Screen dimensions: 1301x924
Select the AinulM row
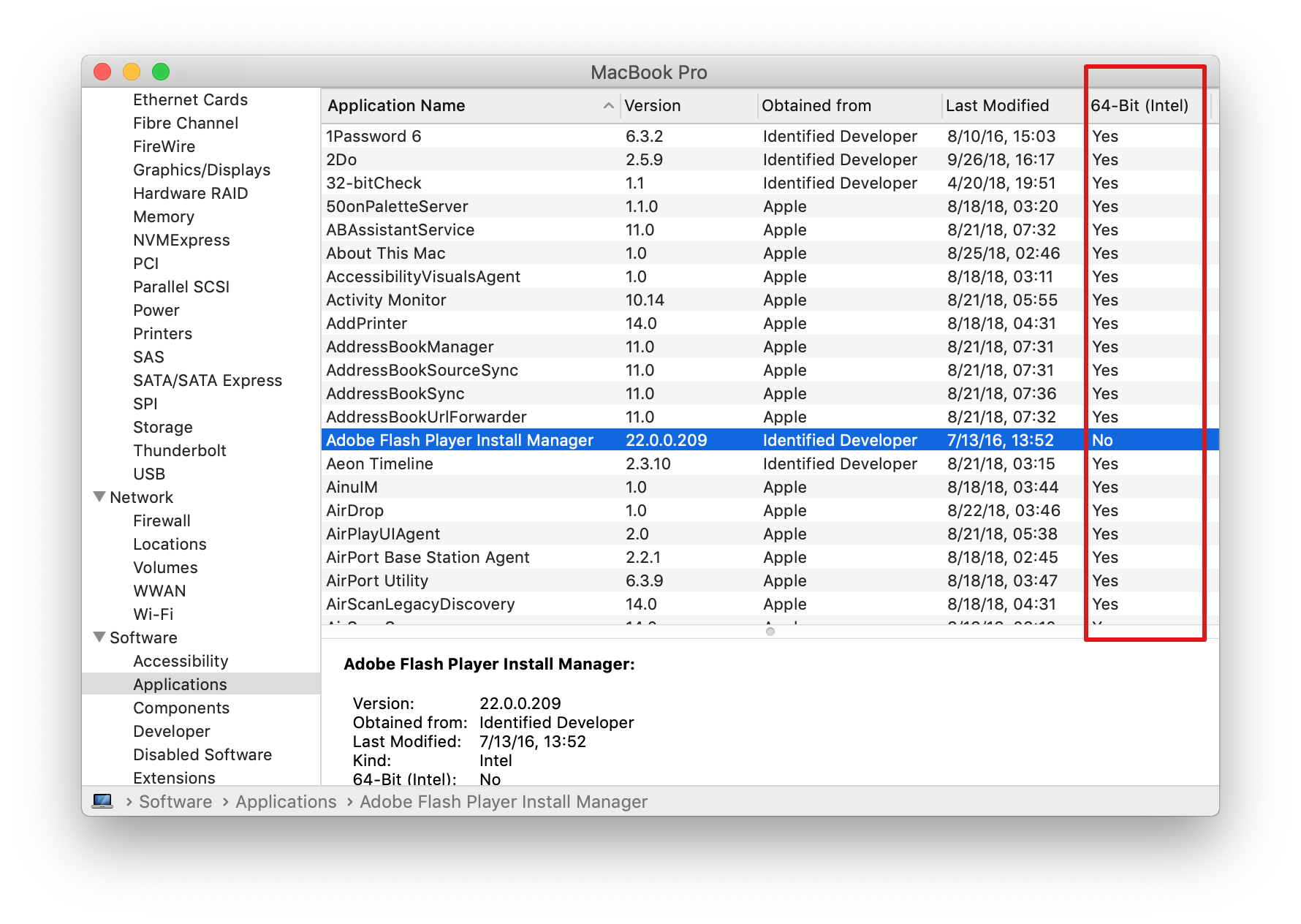click(x=770, y=487)
